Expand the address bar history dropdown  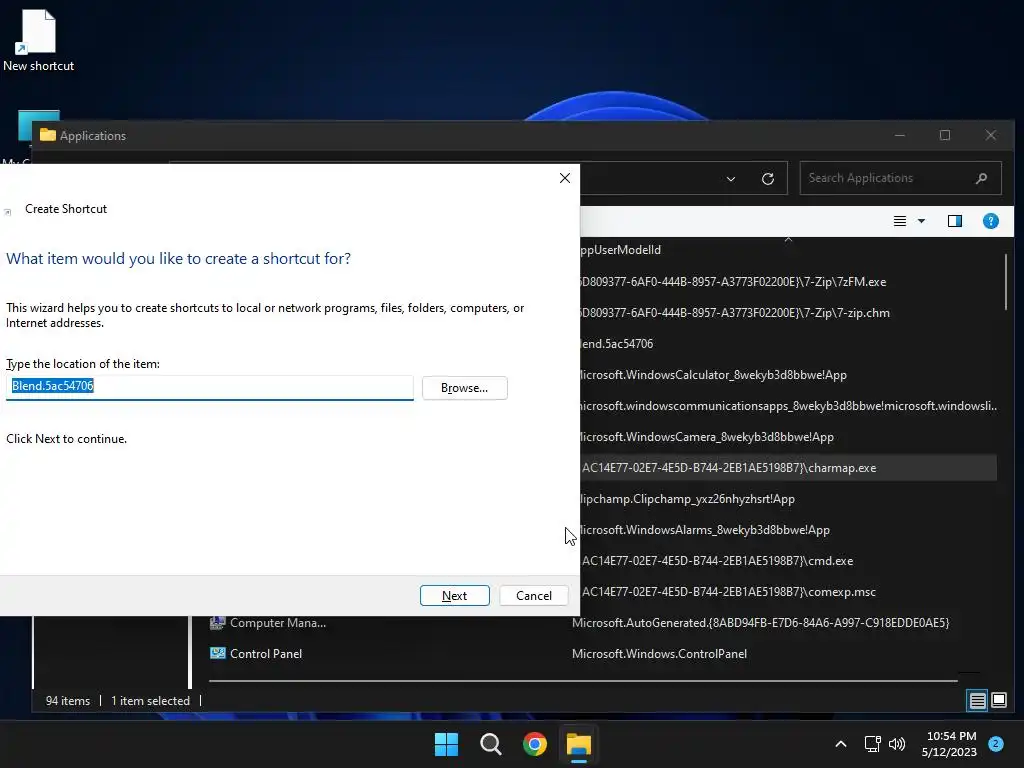731,179
